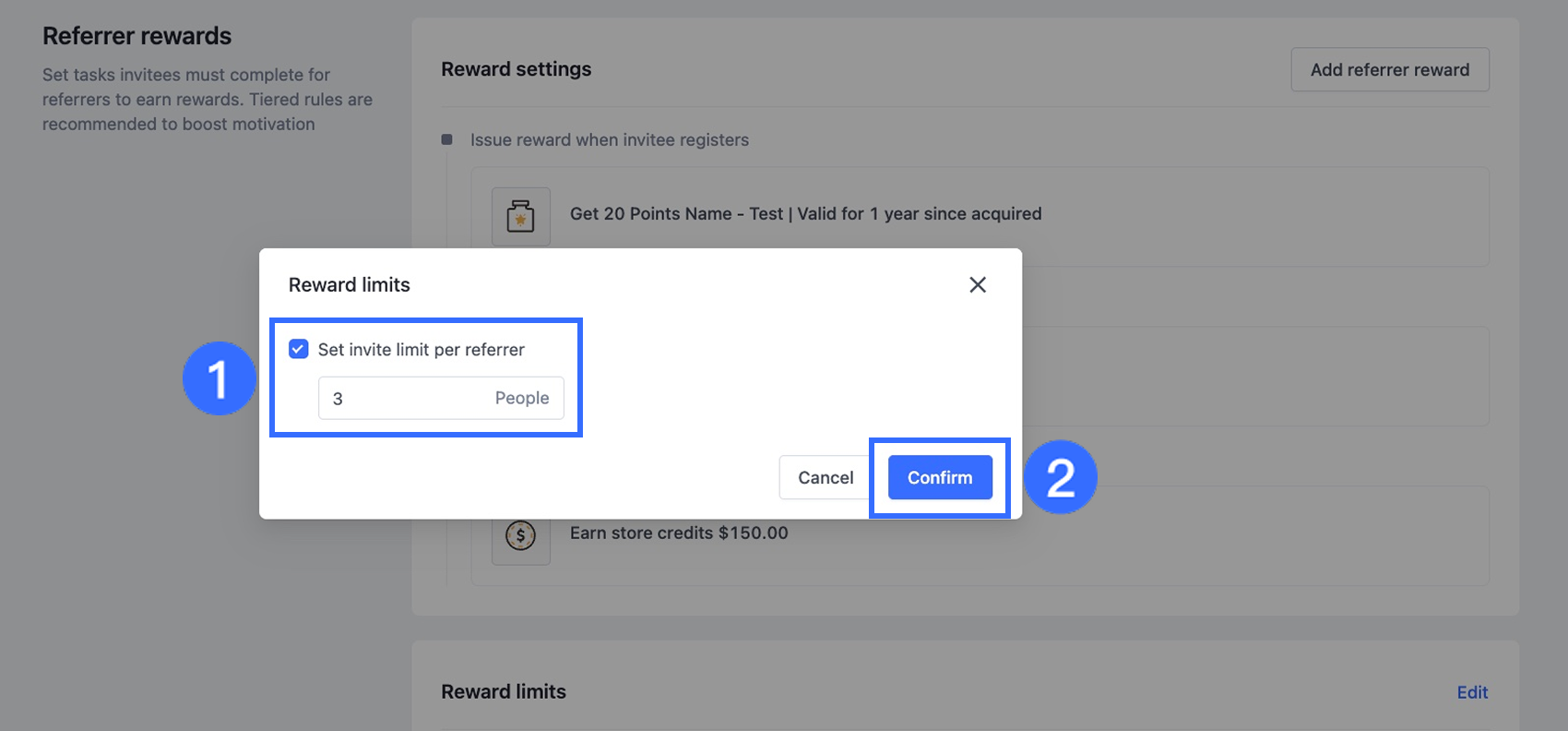Click the points reward bottle icon
Image resolution: width=1568 pixels, height=731 pixels.
(x=520, y=217)
